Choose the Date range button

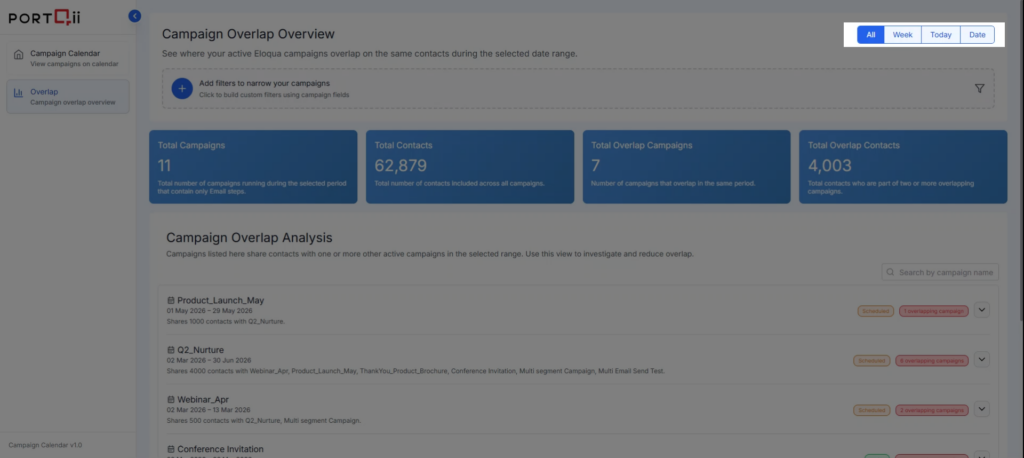pos(977,35)
